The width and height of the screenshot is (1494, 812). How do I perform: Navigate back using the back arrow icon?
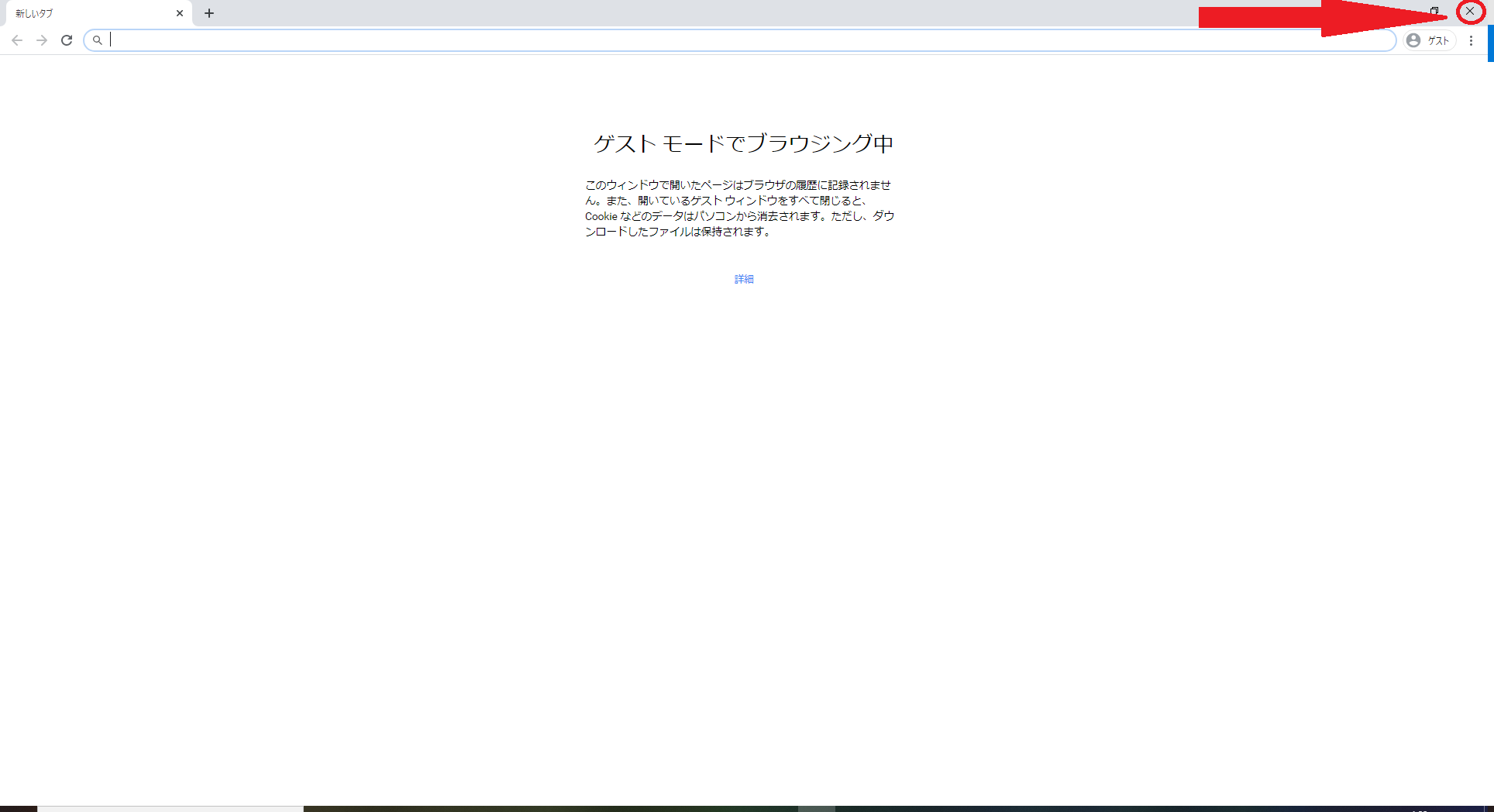pos(16,40)
